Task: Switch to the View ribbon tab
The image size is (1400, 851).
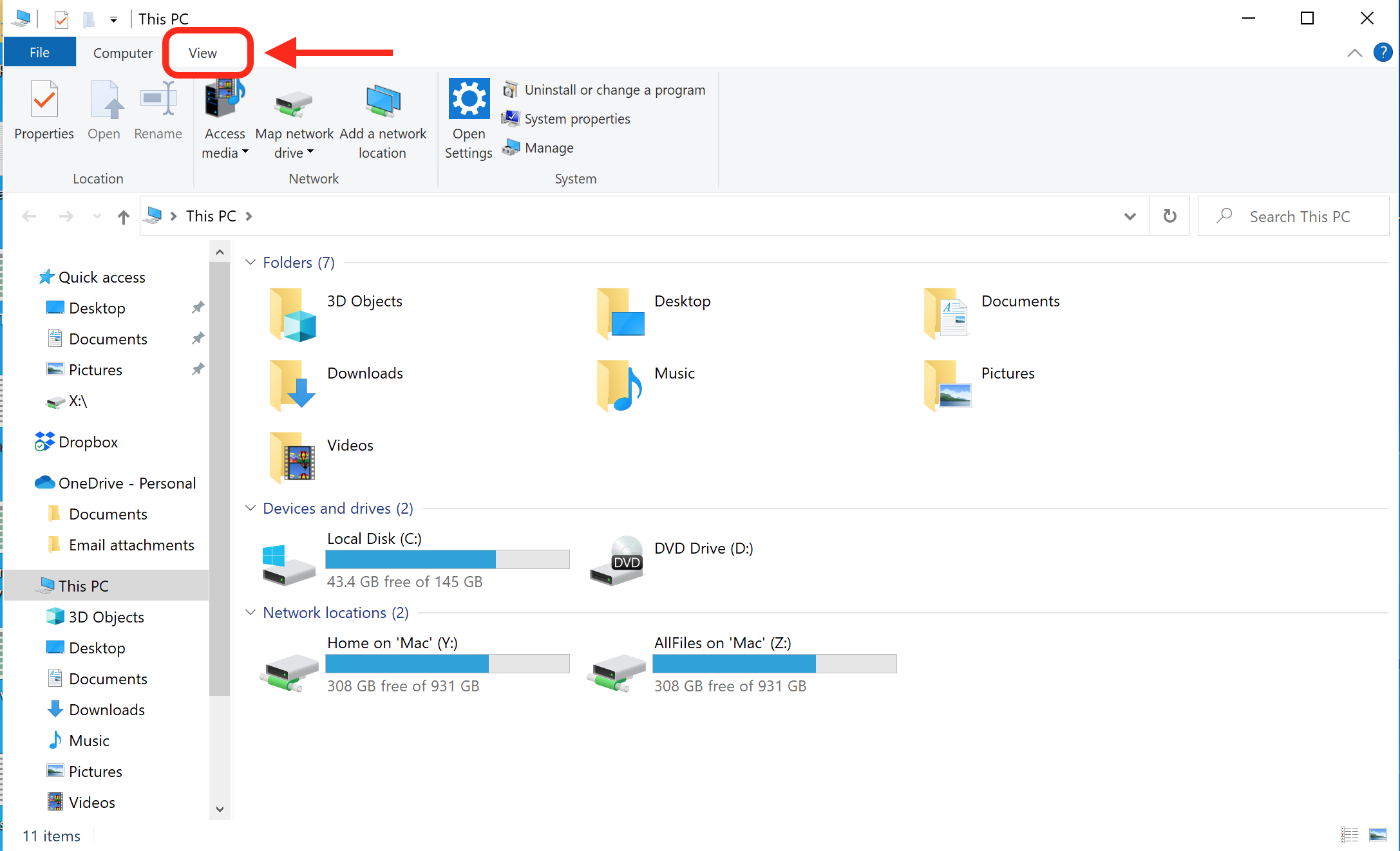Action: coord(202,52)
